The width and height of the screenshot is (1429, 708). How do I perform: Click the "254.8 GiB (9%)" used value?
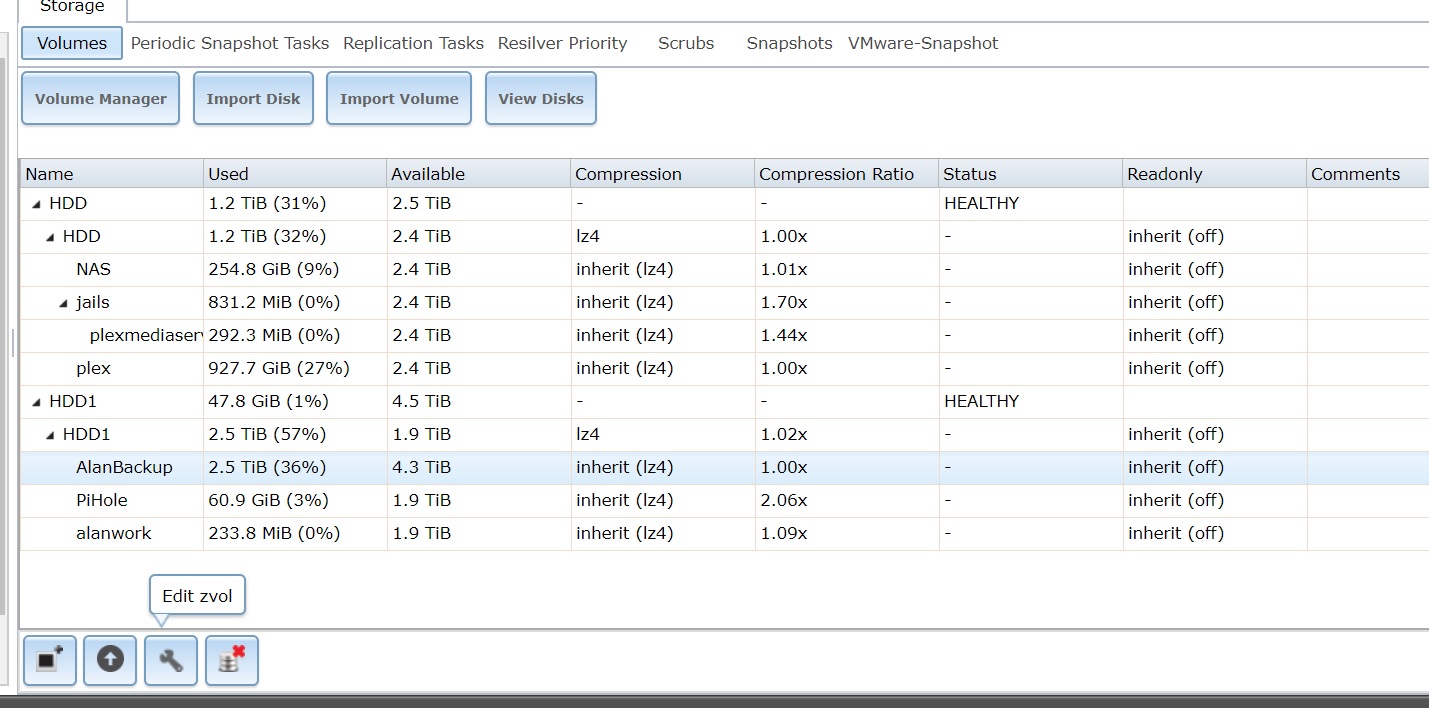274,269
